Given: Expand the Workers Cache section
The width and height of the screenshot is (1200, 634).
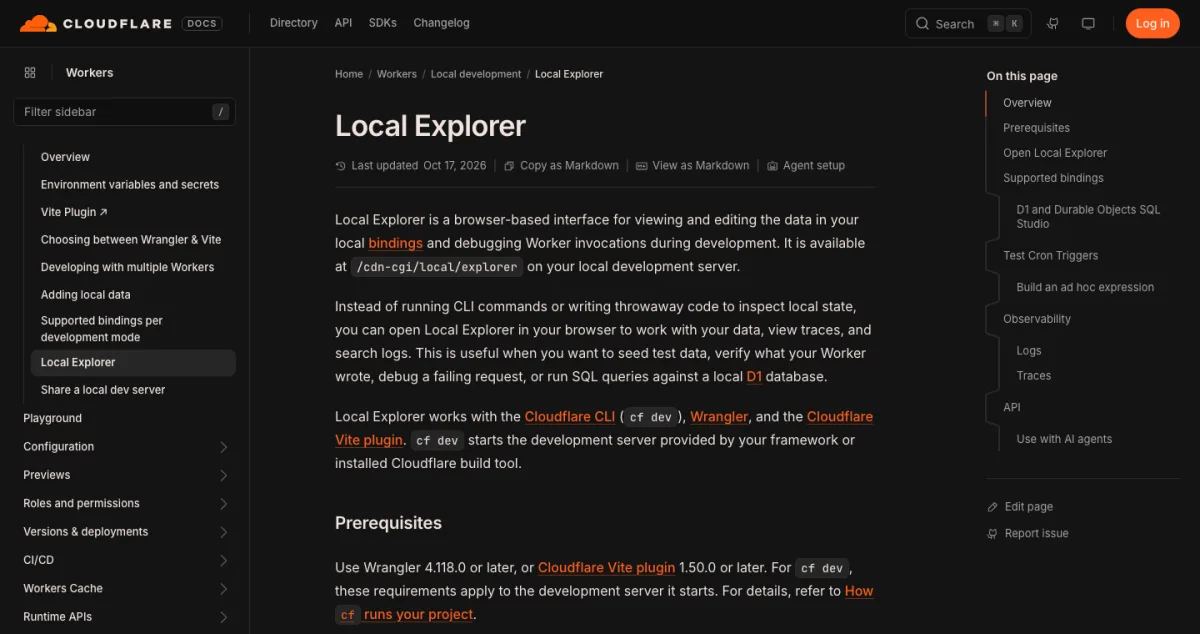Looking at the screenshot, I should 223,589.
